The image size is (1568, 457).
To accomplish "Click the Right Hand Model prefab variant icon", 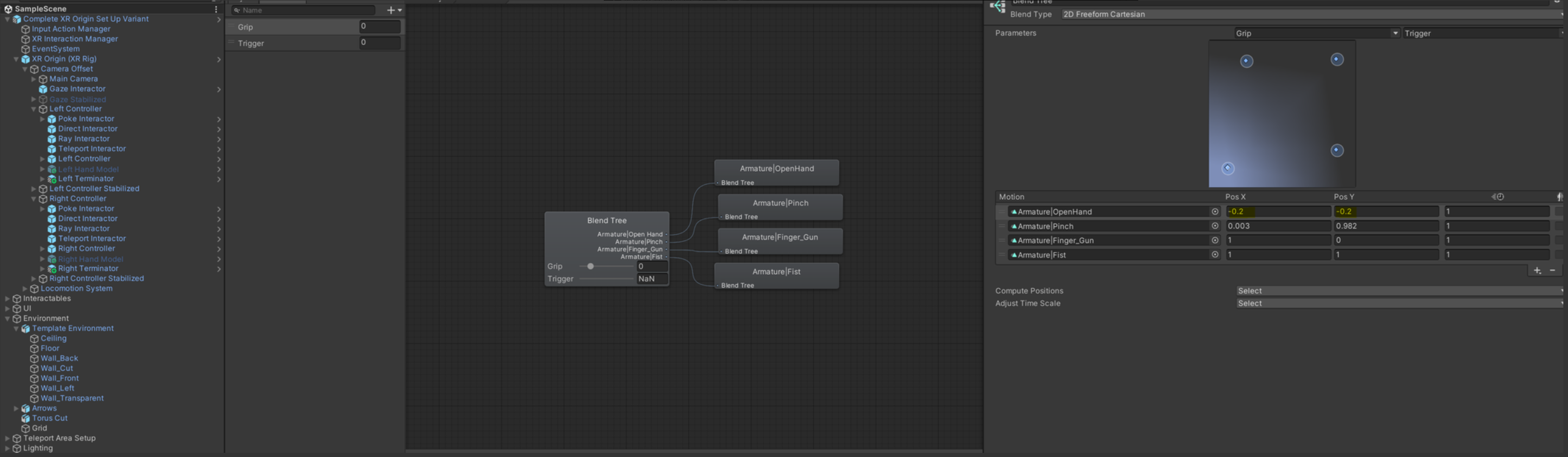I will click(x=52, y=259).
